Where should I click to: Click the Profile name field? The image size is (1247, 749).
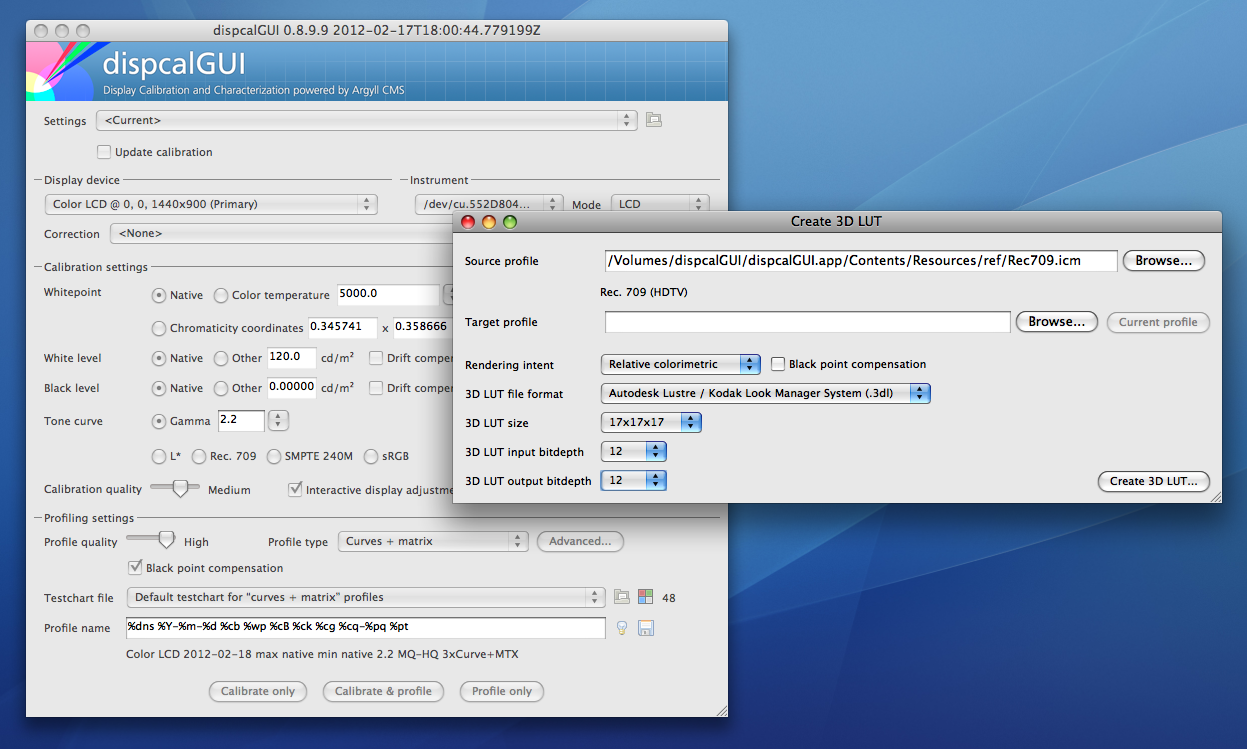click(366, 627)
